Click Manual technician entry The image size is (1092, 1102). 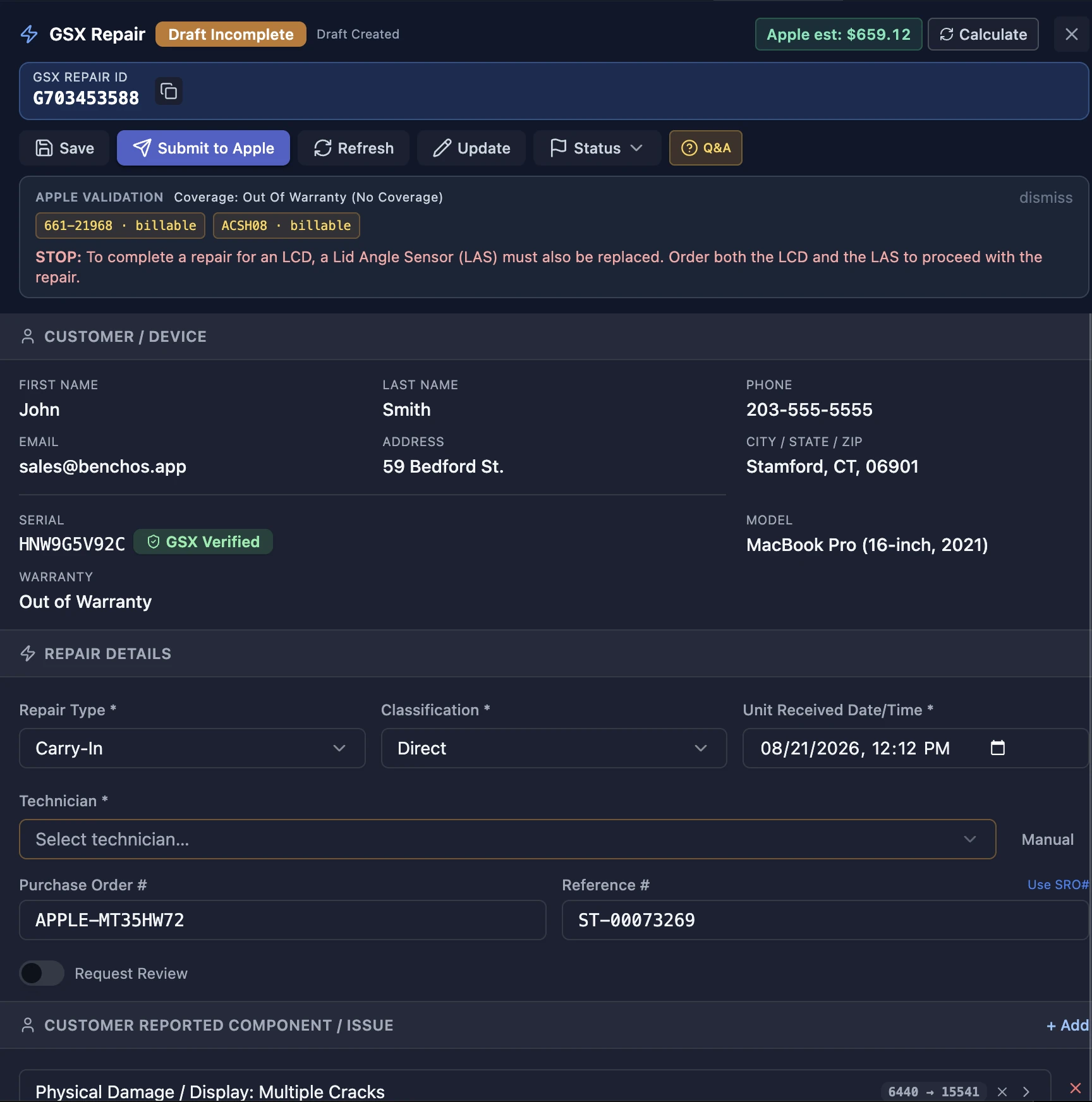tap(1047, 839)
